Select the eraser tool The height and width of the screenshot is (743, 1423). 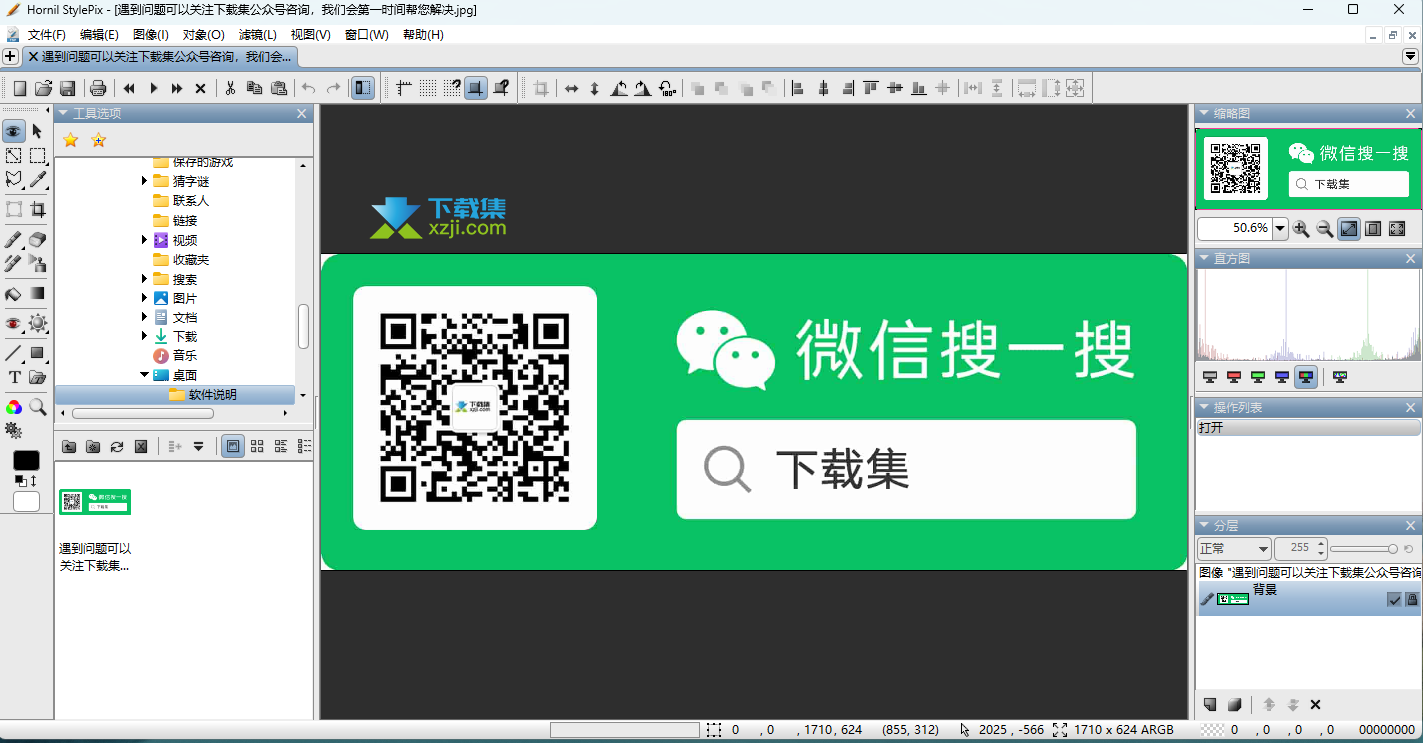pos(37,240)
